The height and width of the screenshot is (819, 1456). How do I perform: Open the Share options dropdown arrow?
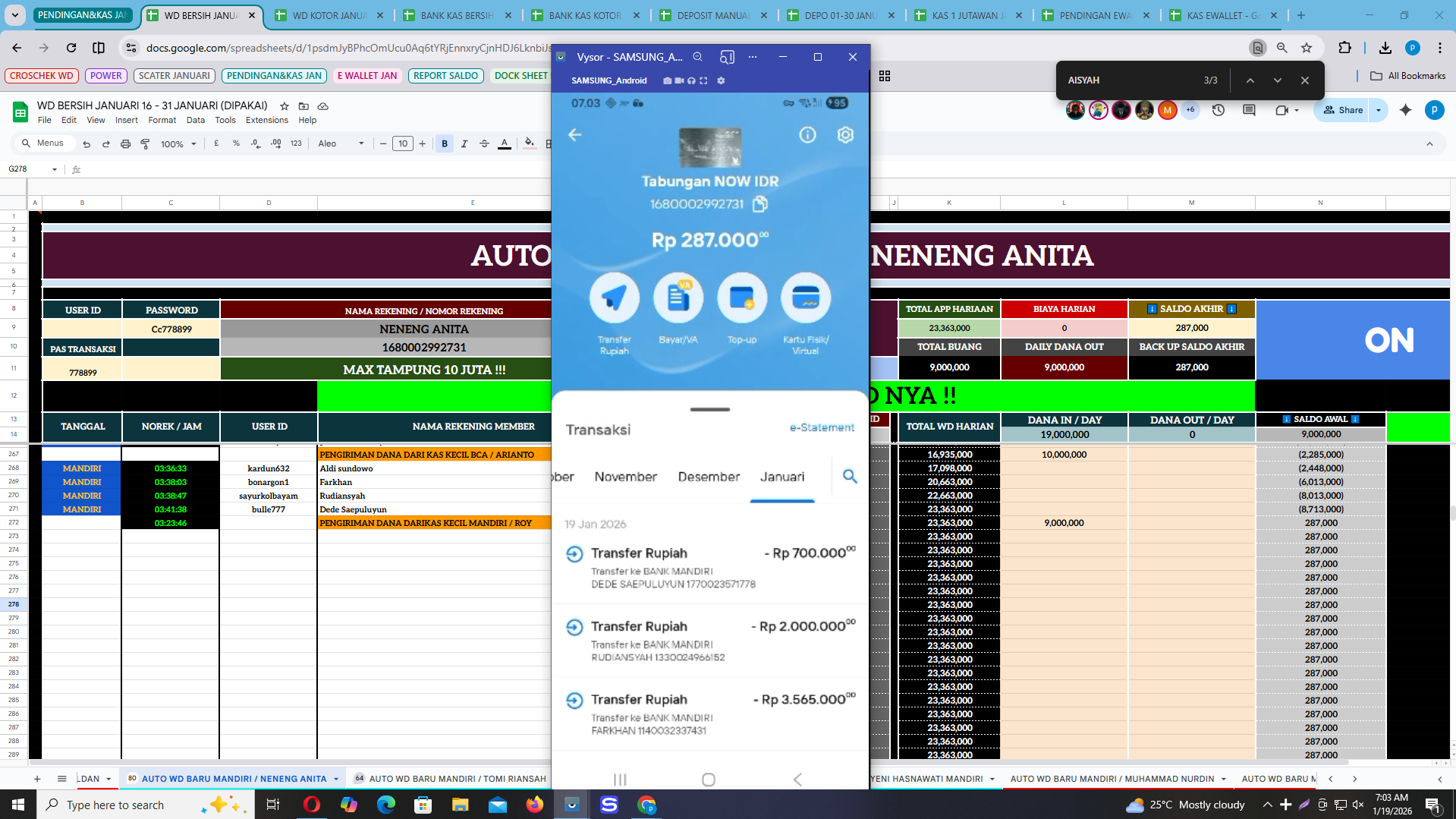point(1379,110)
